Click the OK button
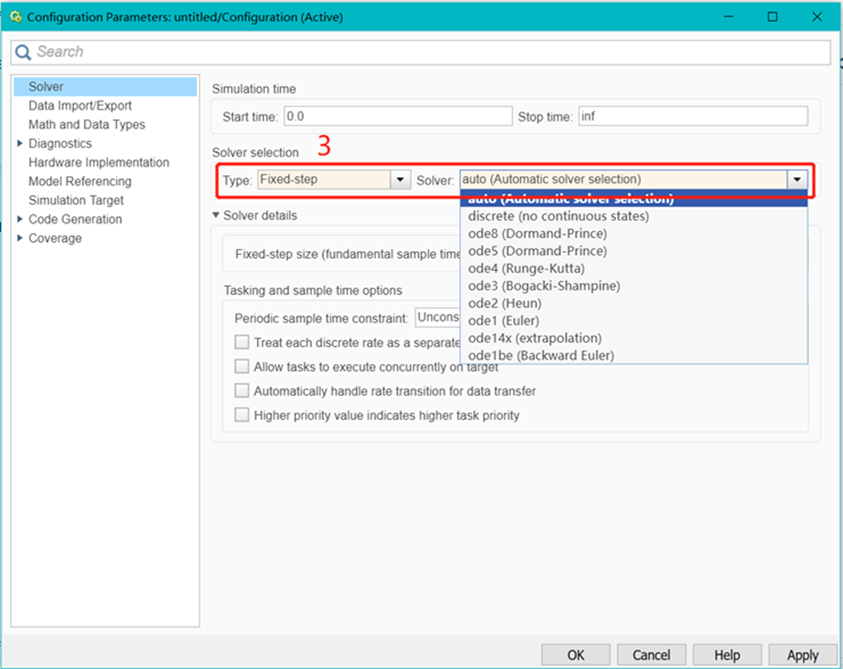This screenshot has width=843, height=669. 576,655
